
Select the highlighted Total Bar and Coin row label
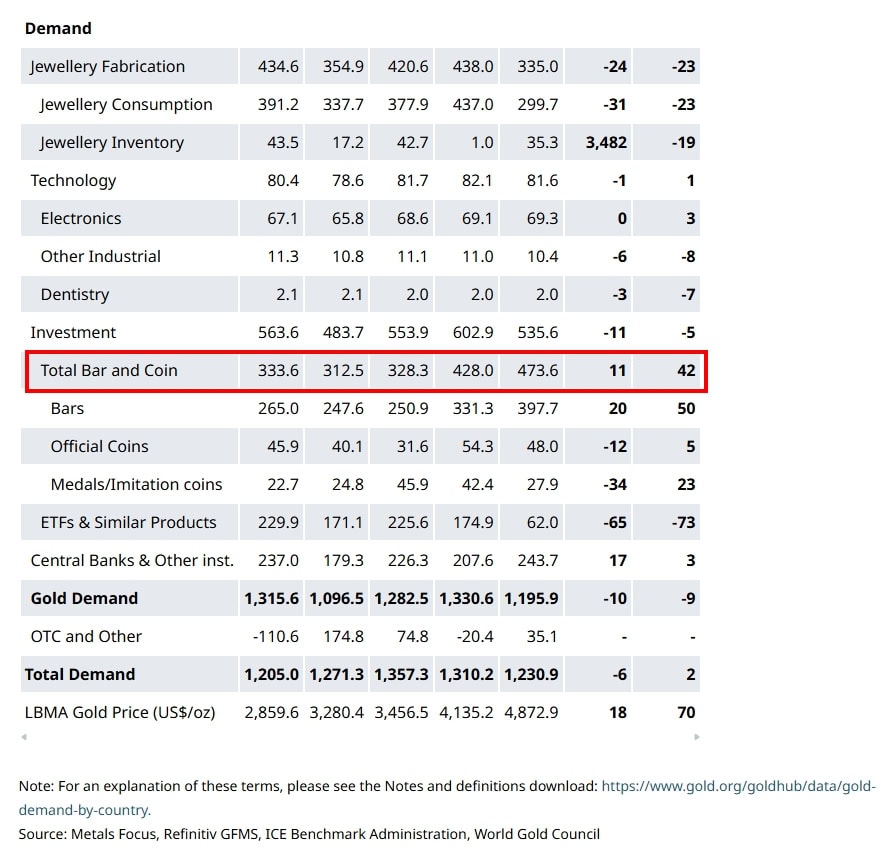(x=109, y=370)
